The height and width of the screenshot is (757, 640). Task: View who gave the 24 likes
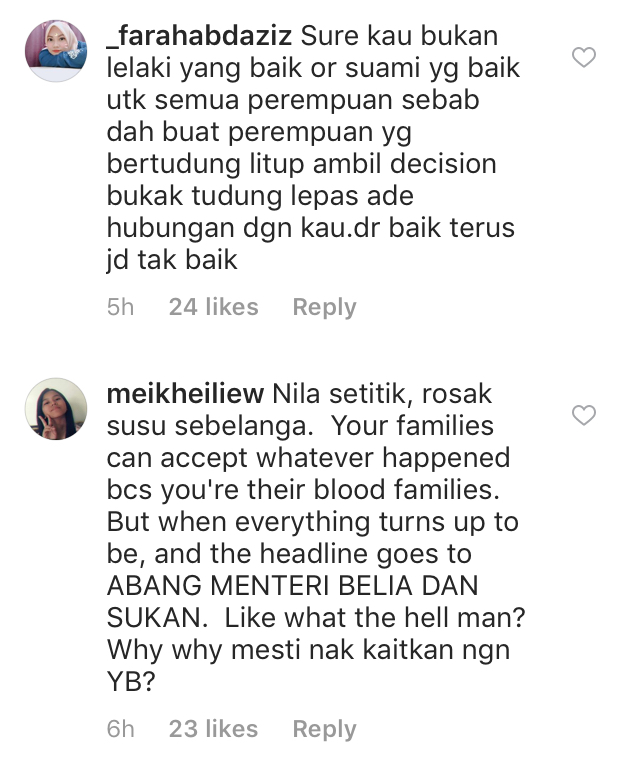point(213,307)
